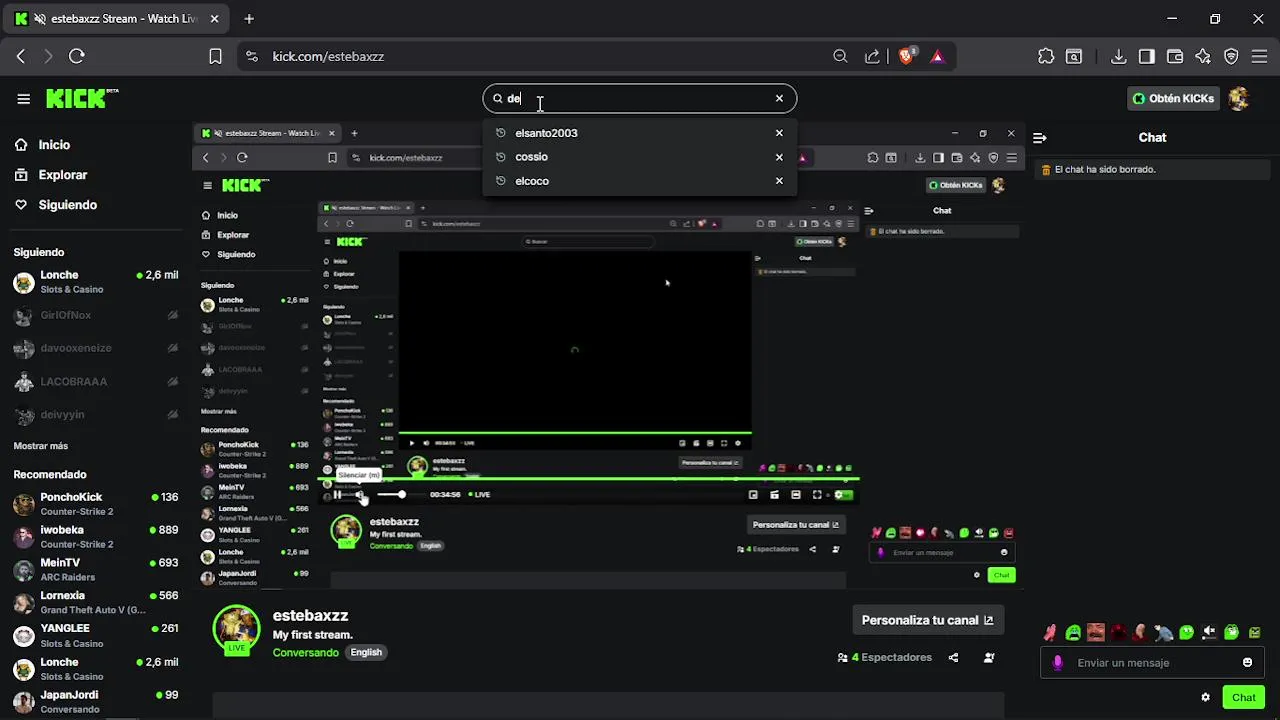Expand Mostrar más in the followed list

click(x=41, y=446)
